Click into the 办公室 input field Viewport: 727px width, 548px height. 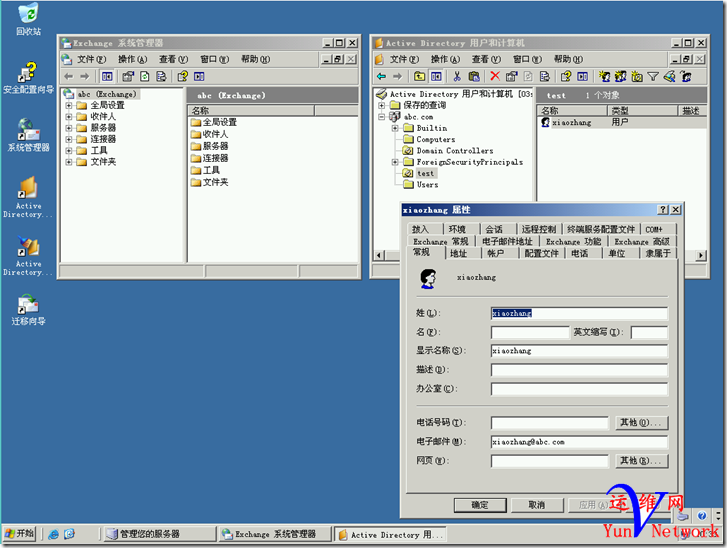579,389
